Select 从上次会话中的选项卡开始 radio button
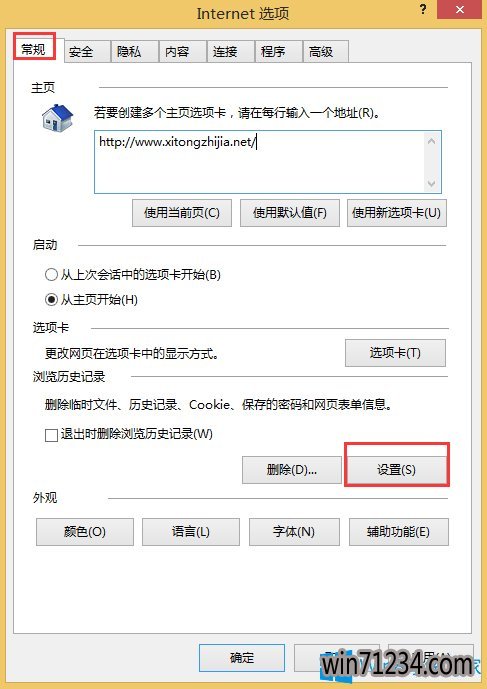 click(51, 275)
